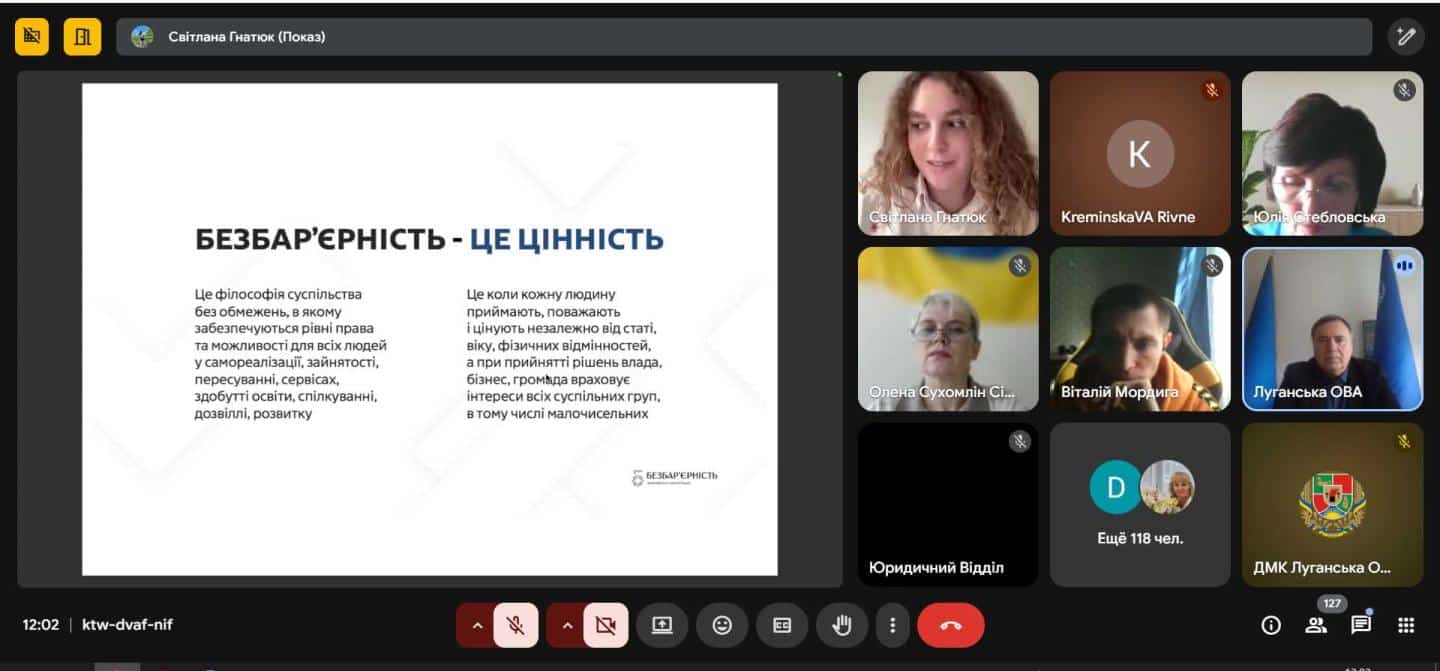Viewport: 1440px width, 671px height.
Task: Open the emoji reactions picker
Action: (x=722, y=626)
